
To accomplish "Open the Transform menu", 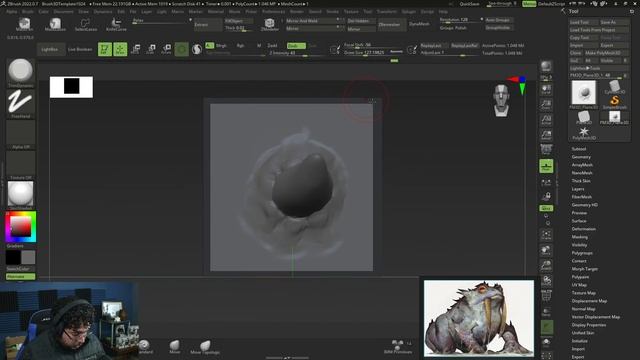I will click(x=386, y=12).
